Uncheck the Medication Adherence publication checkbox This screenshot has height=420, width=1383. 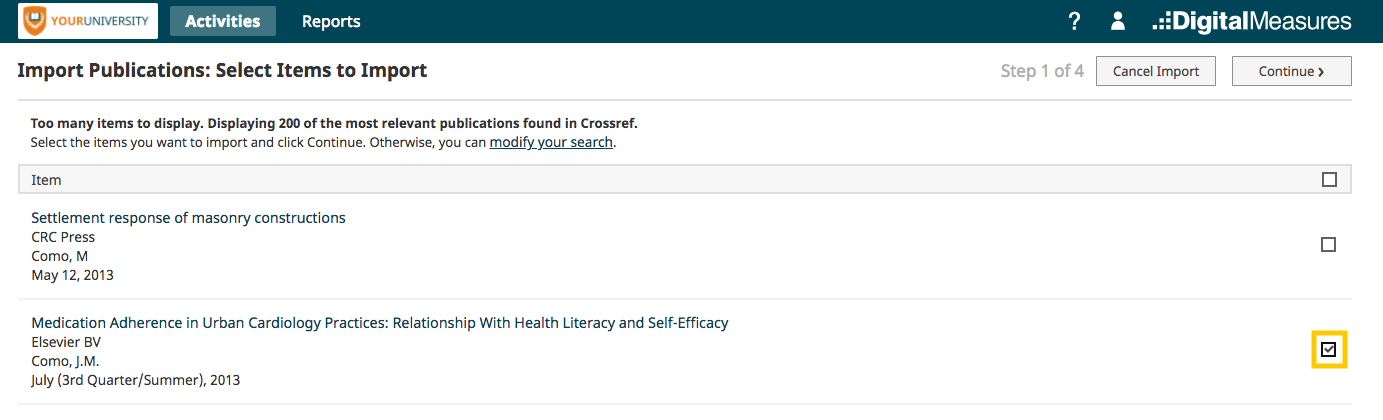click(1329, 350)
